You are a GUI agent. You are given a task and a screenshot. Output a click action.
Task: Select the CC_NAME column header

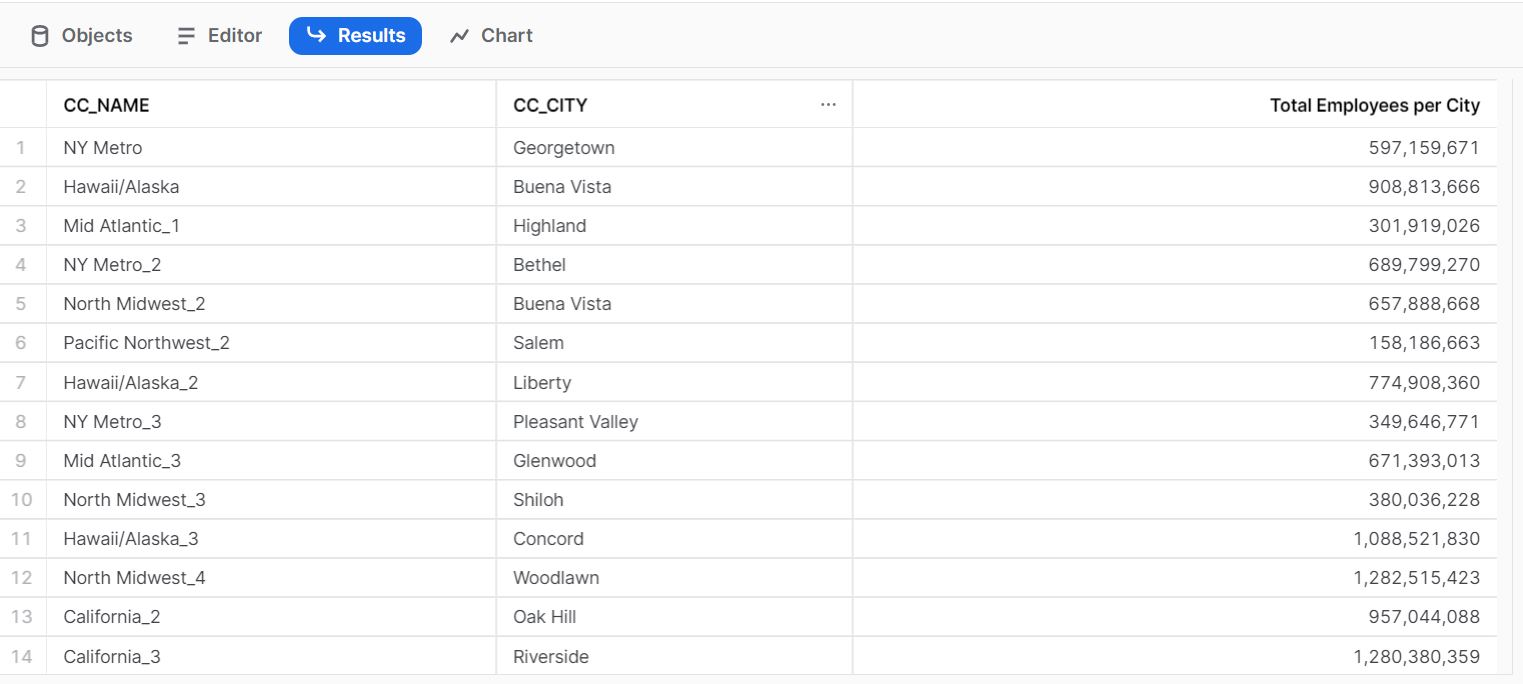pos(271,105)
